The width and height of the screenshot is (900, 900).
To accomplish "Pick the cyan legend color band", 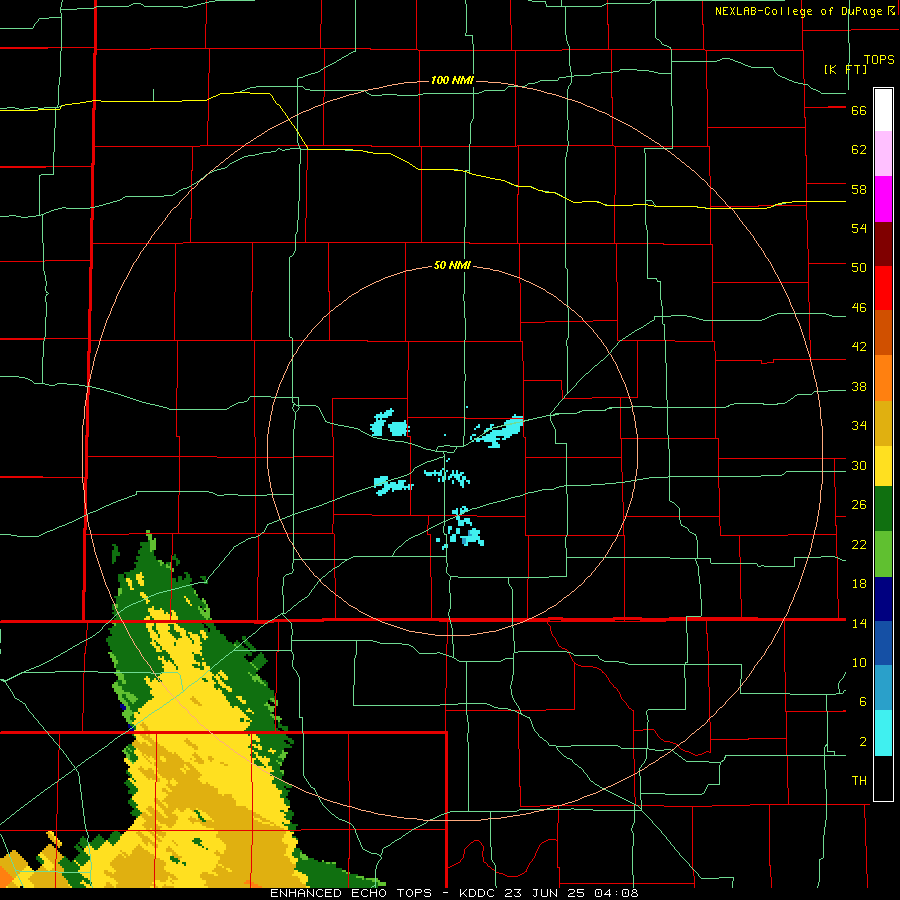I will coord(883,733).
